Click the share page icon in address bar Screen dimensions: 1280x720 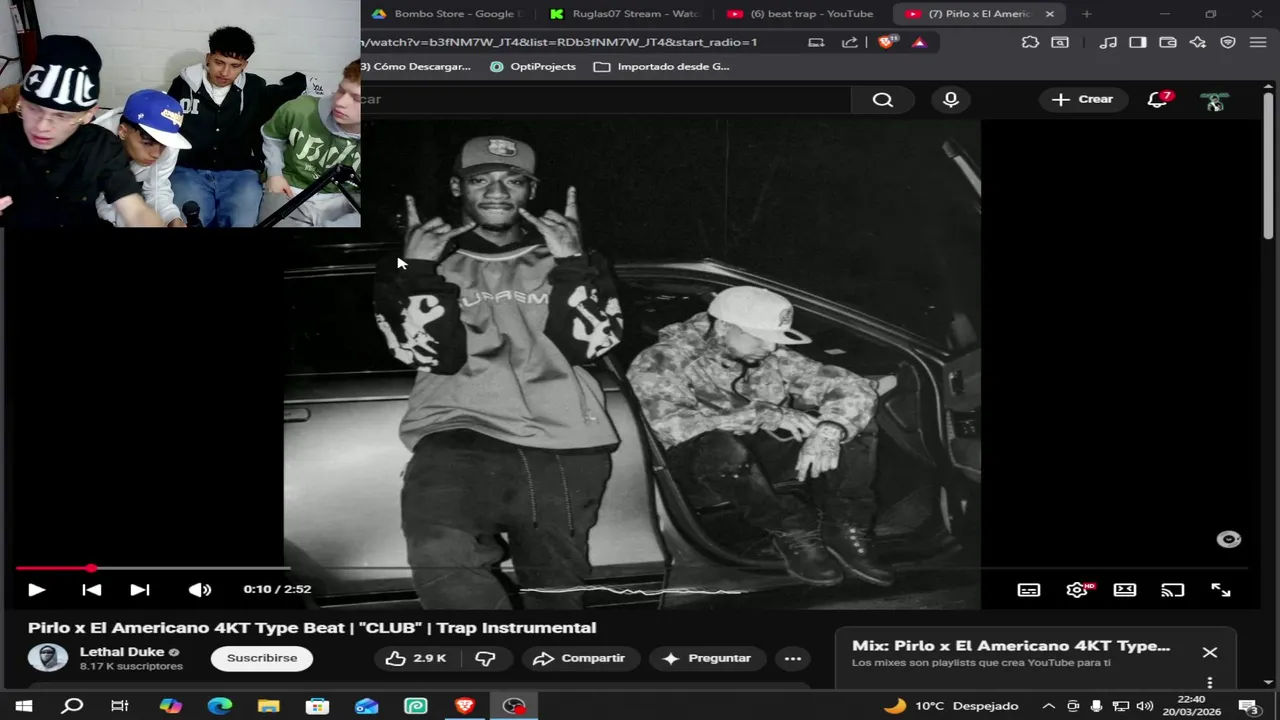[849, 42]
